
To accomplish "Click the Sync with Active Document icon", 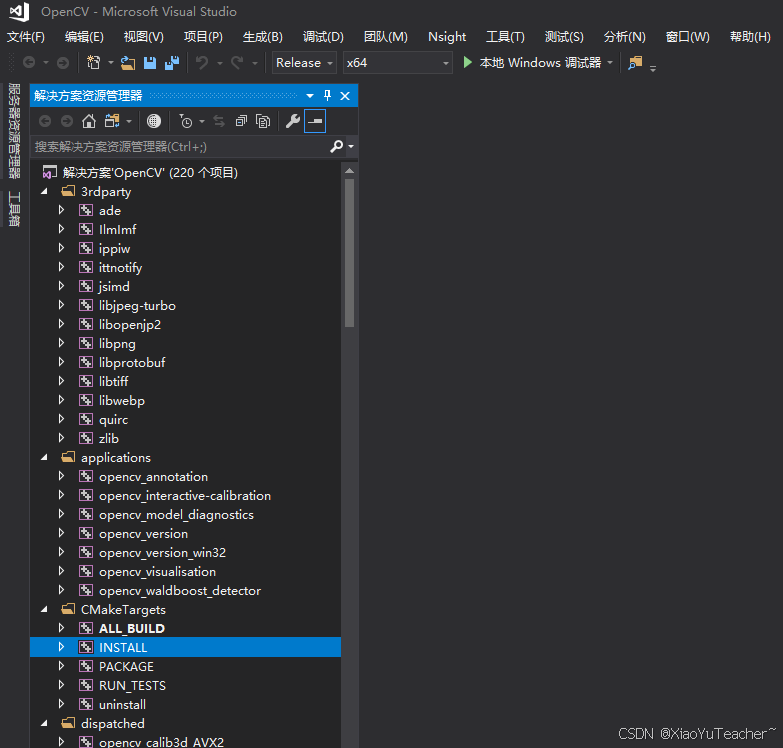I will (x=219, y=121).
